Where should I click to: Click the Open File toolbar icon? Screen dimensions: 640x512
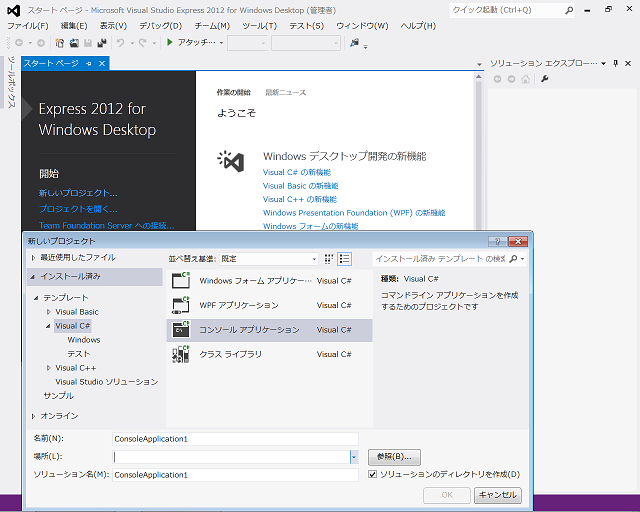pos(74,42)
